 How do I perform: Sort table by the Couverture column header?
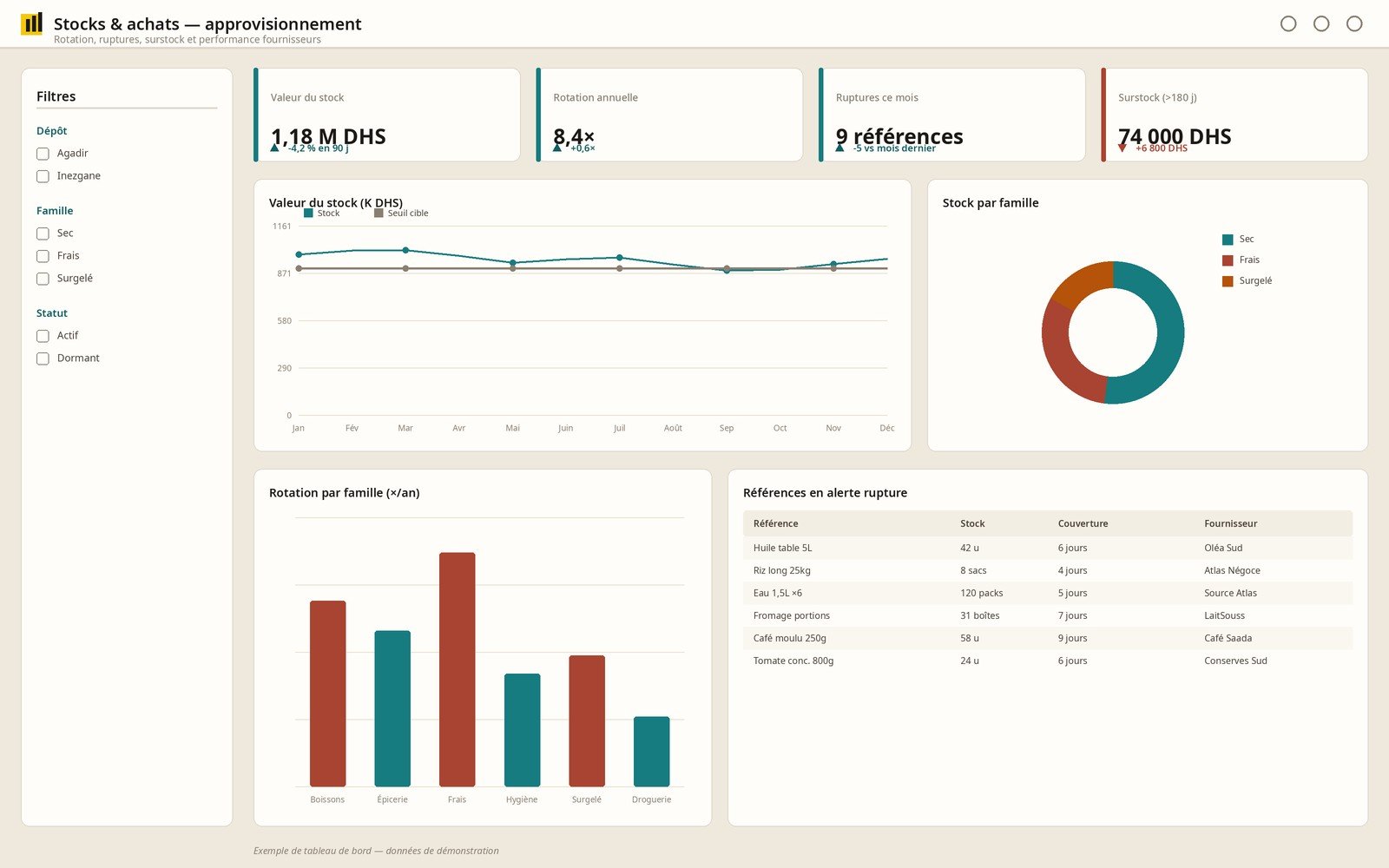[x=1083, y=523]
